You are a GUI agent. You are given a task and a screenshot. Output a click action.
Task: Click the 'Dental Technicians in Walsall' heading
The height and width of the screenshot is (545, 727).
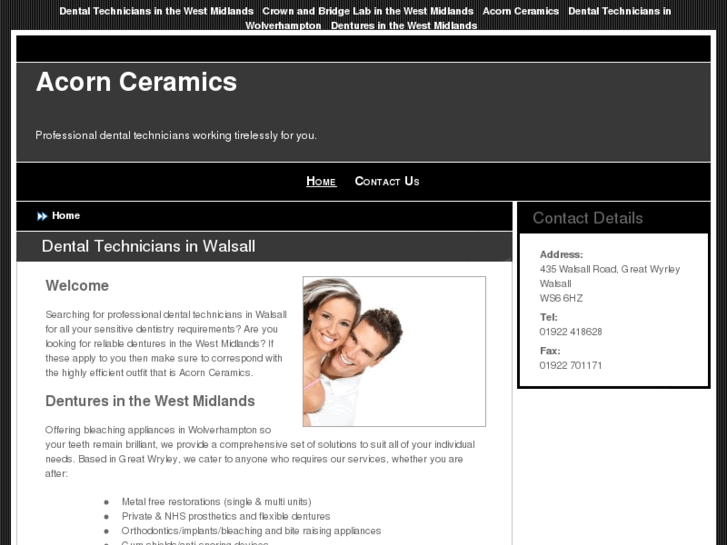click(148, 246)
